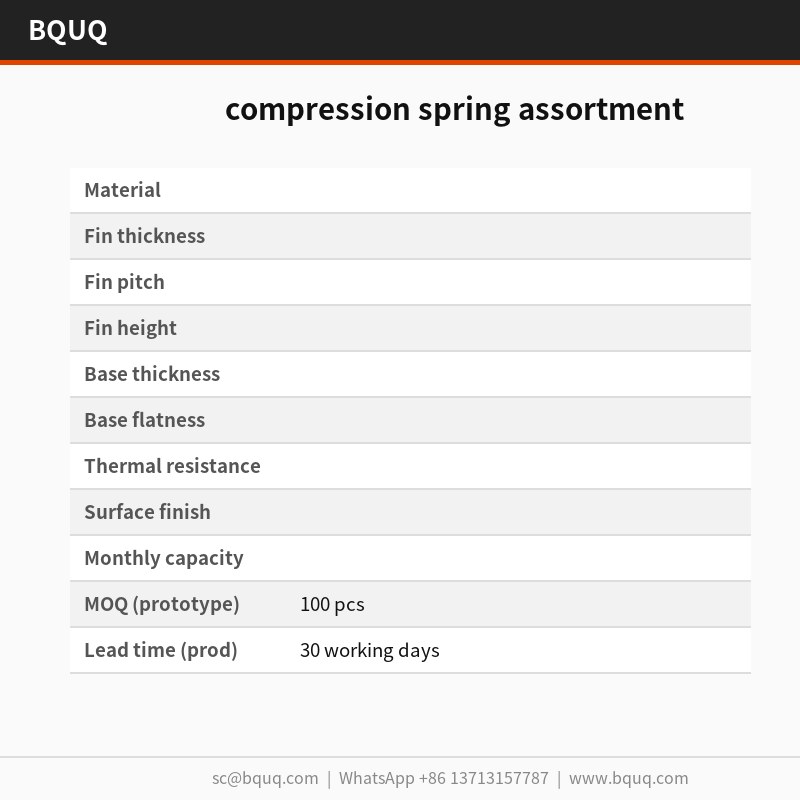Visit the www.bquq.com website link

tap(629, 779)
